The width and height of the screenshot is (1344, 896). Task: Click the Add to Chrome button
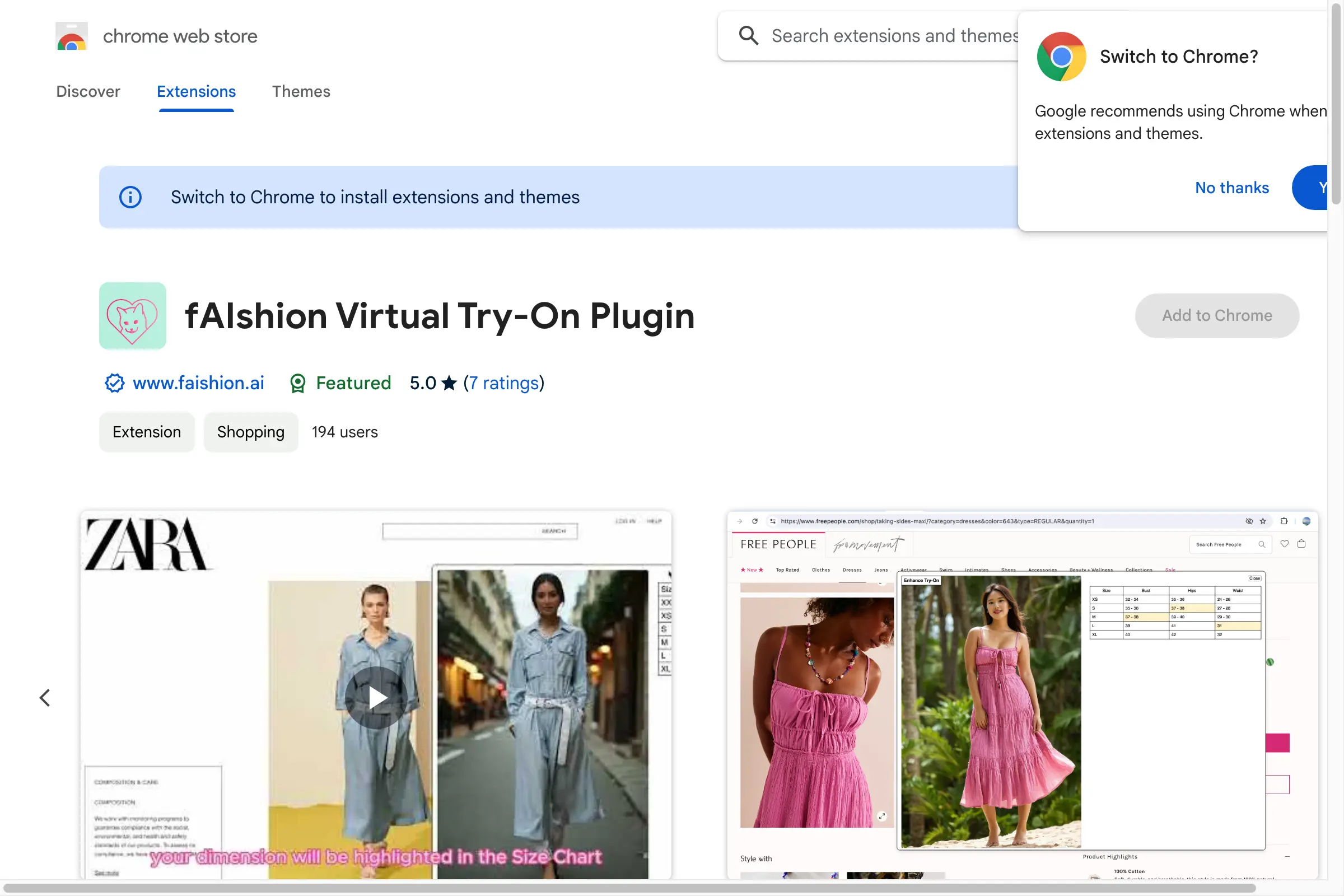point(1216,315)
